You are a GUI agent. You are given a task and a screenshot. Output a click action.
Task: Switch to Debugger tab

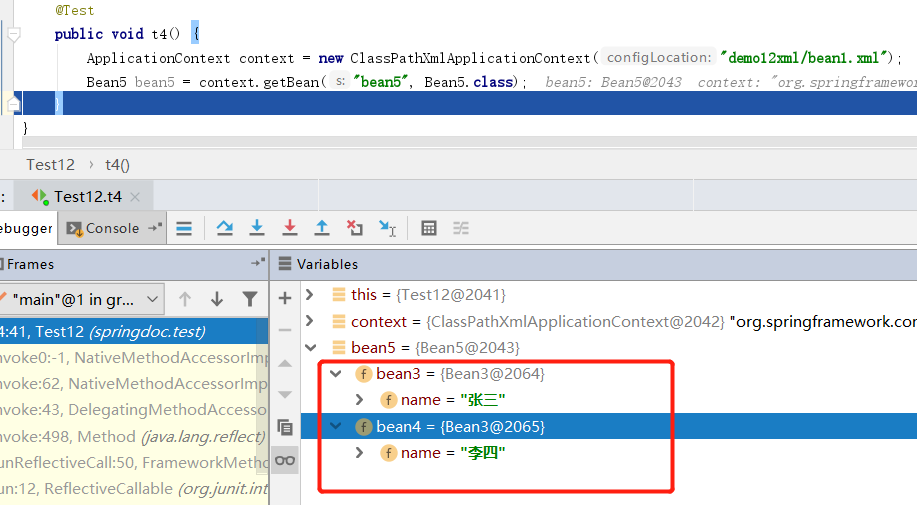pyautogui.click(x=26, y=228)
